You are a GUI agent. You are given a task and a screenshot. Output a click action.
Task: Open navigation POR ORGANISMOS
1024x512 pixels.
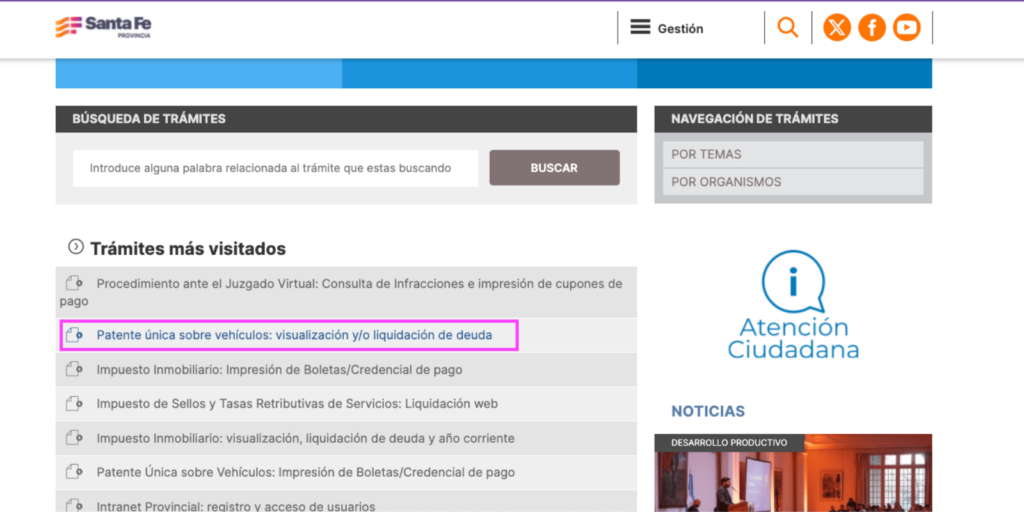(793, 182)
